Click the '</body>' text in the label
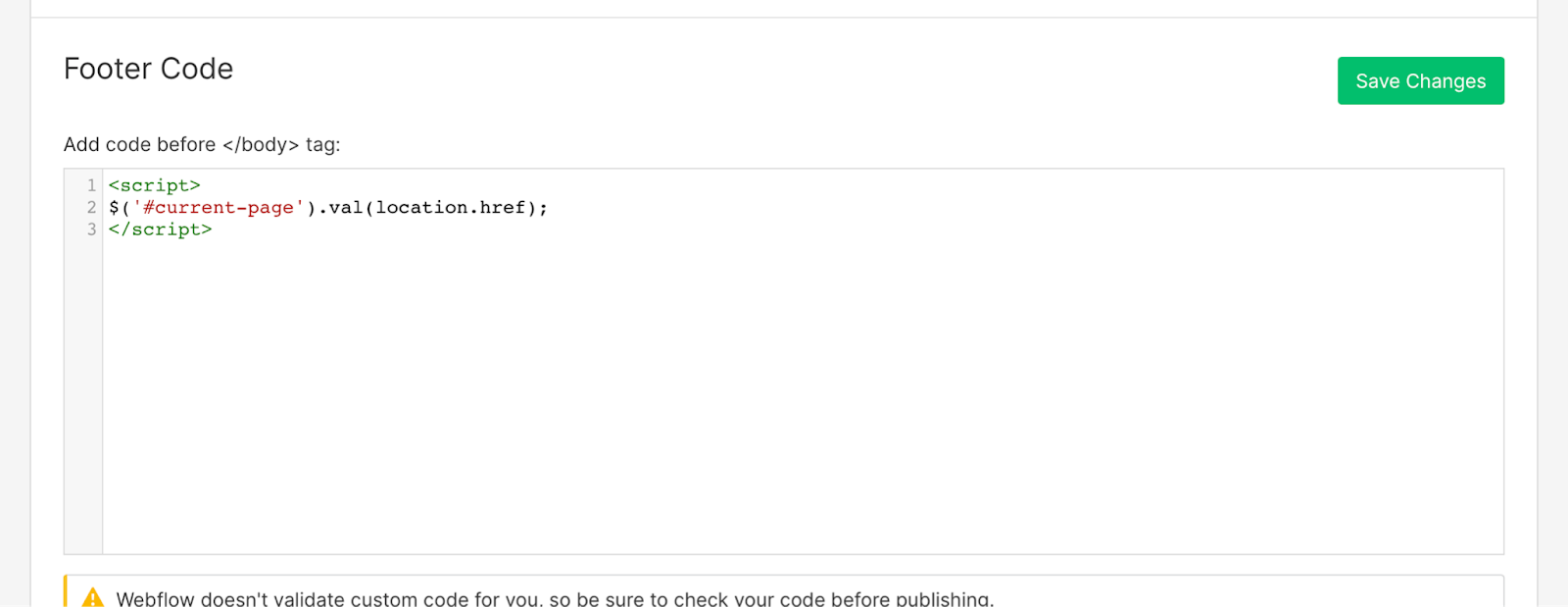Viewport: 1568px width, 607px height. [261, 145]
